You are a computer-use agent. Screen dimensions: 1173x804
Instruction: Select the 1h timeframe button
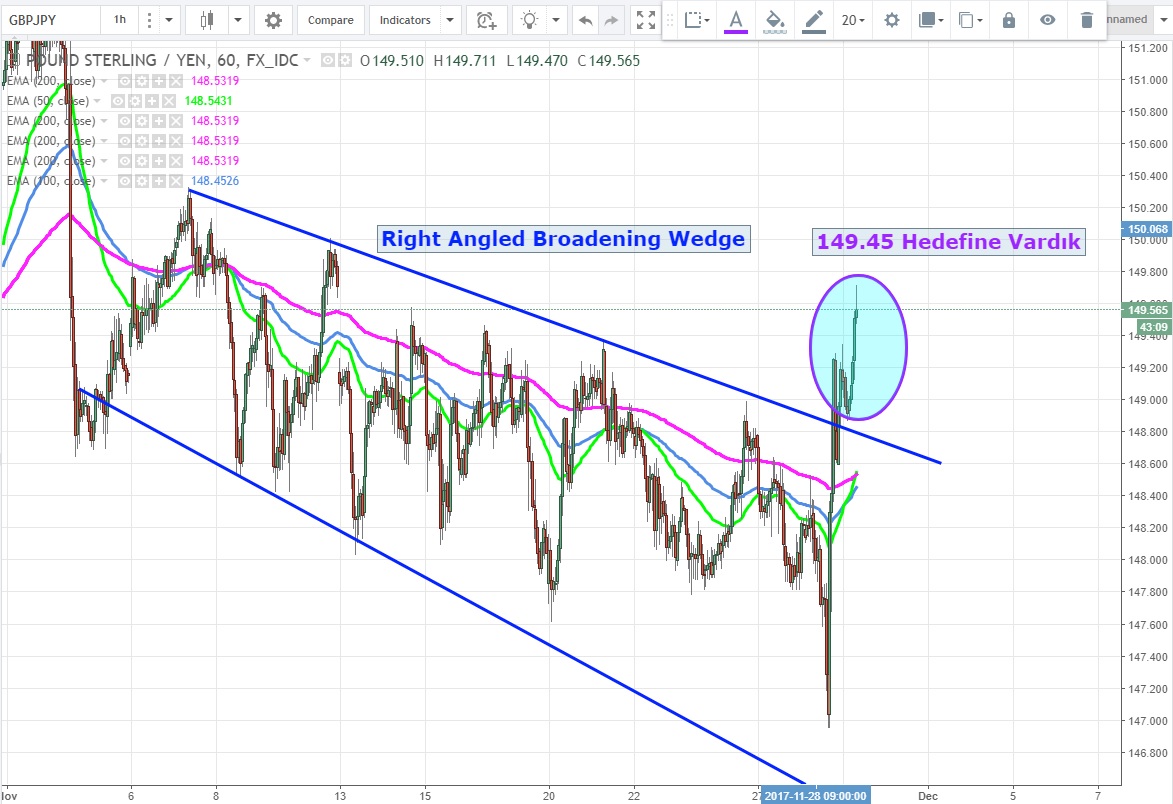(x=120, y=20)
